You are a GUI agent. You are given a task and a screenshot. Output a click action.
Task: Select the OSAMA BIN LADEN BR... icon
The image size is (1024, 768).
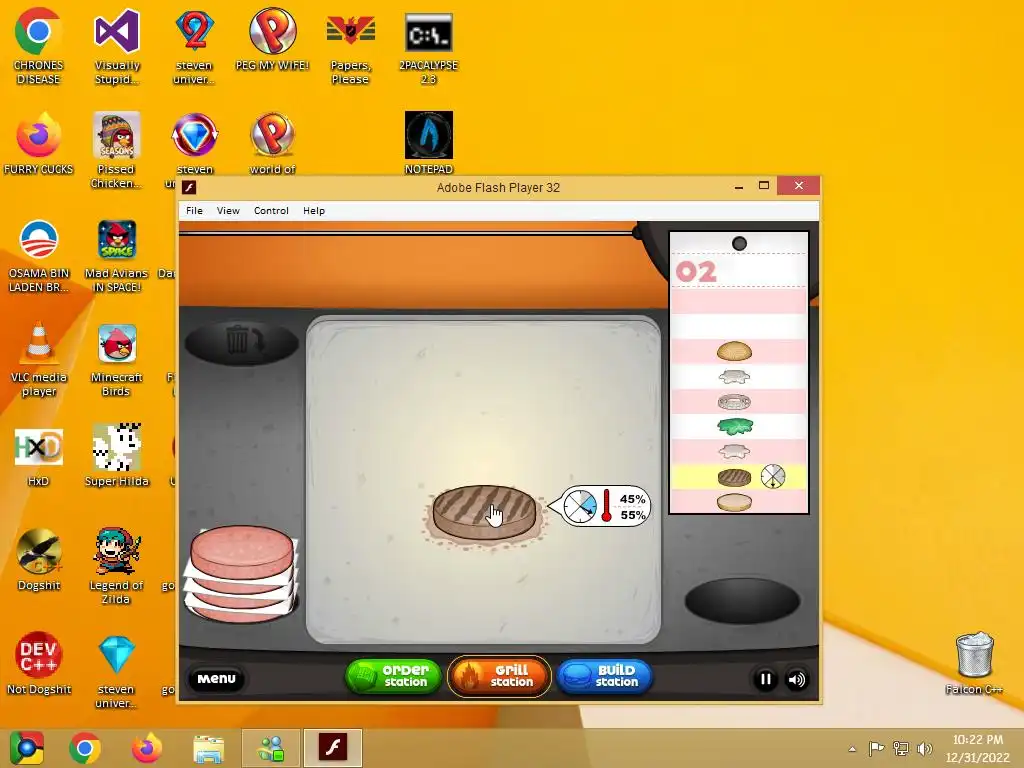pyautogui.click(x=39, y=256)
